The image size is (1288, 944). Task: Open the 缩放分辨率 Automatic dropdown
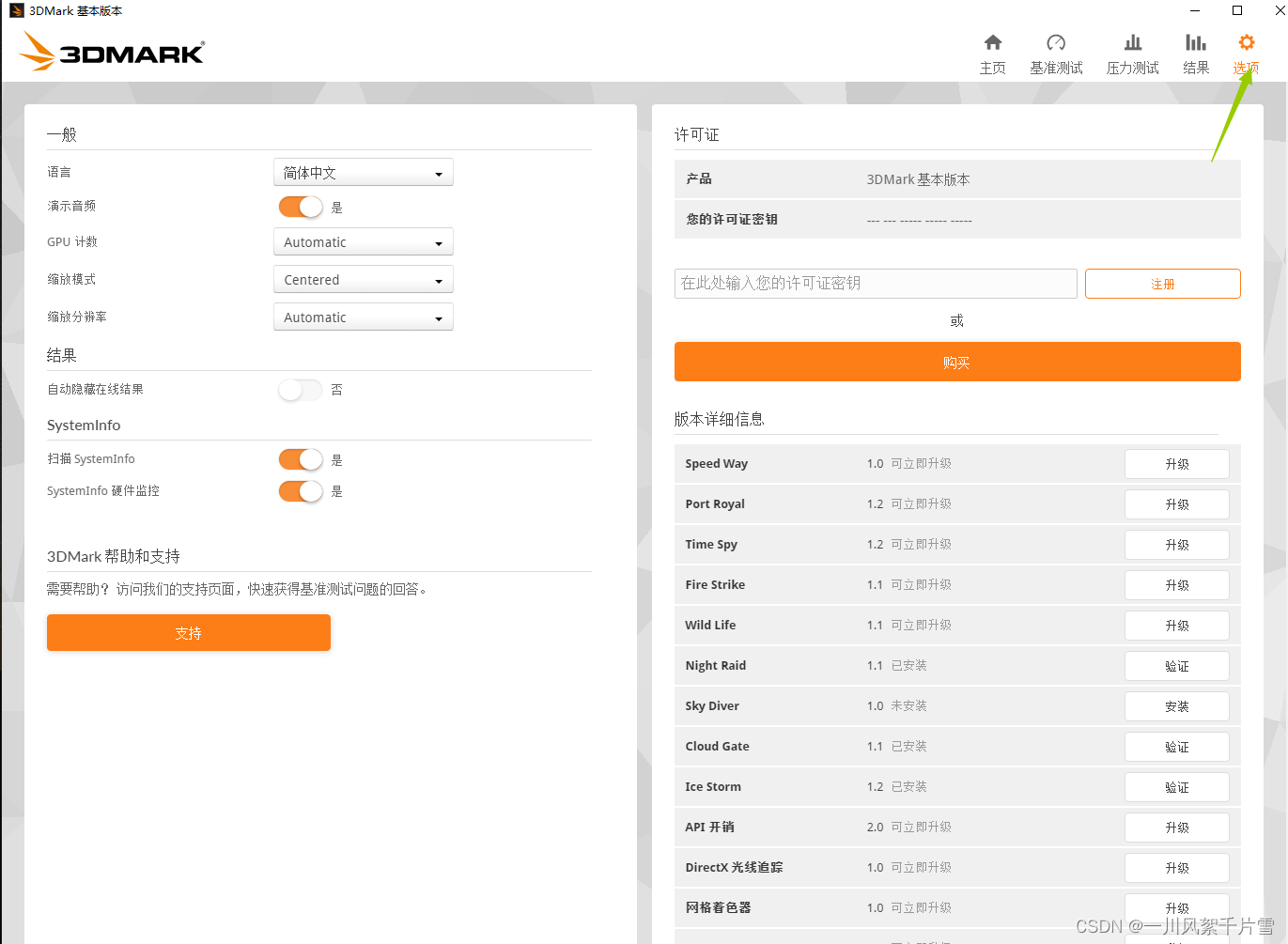point(364,317)
